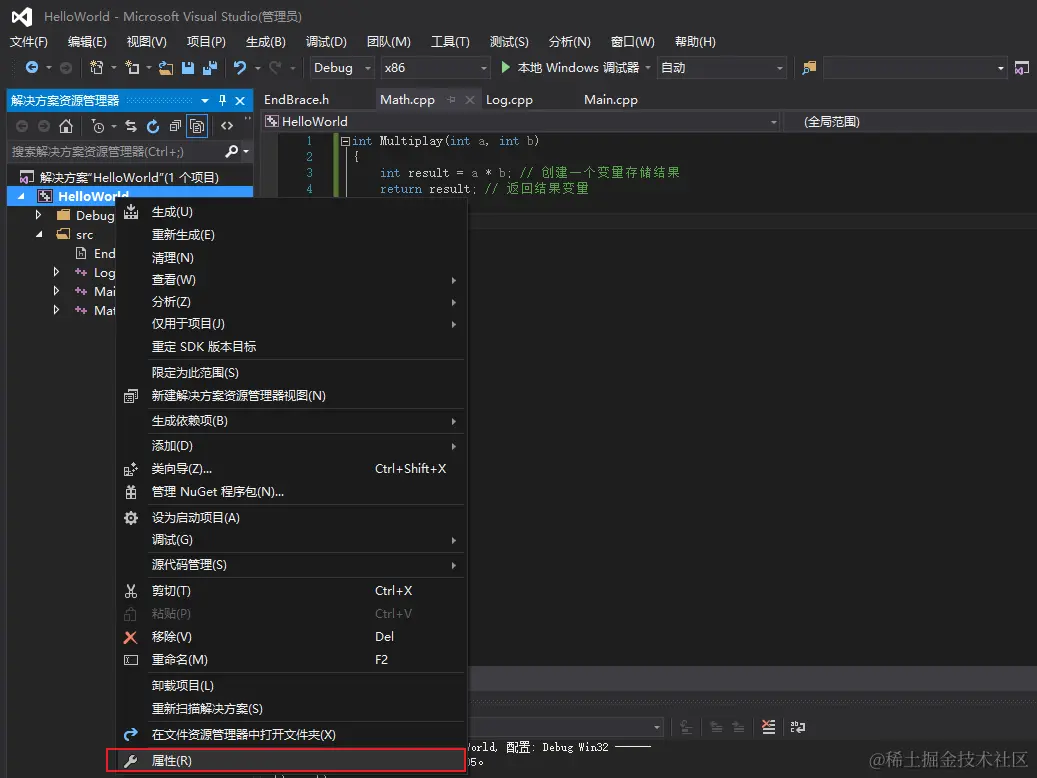Pin the Math.cpp tab
The image size is (1037, 778).
(452, 100)
